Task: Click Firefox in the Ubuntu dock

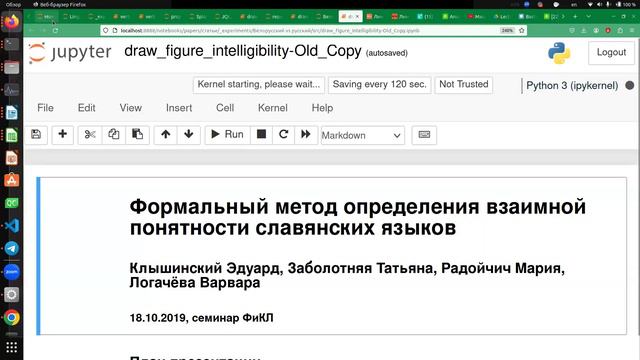Action: click(x=11, y=21)
